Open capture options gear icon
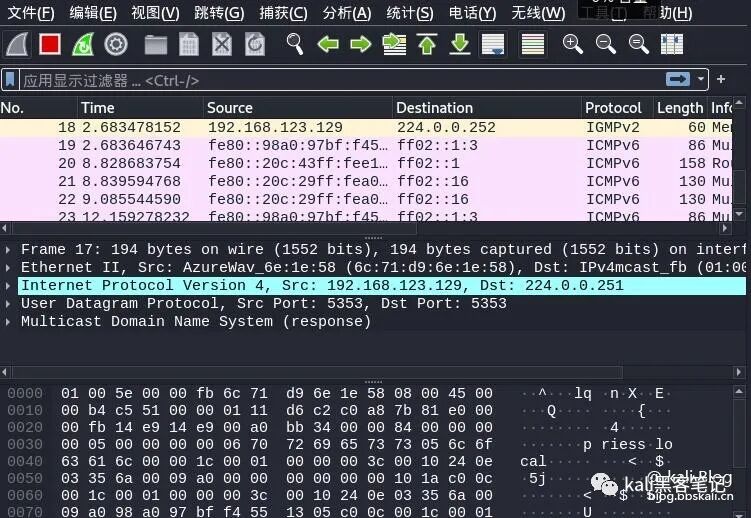Viewport: 751px width, 518px height. (116, 45)
